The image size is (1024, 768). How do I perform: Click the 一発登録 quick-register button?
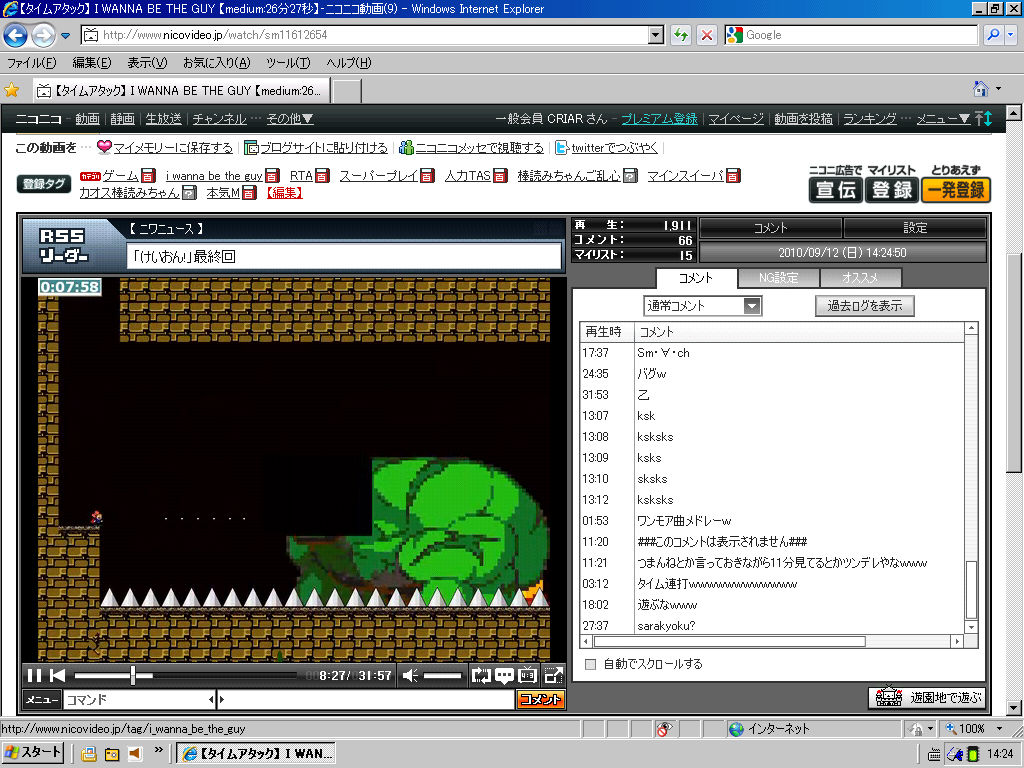955,190
